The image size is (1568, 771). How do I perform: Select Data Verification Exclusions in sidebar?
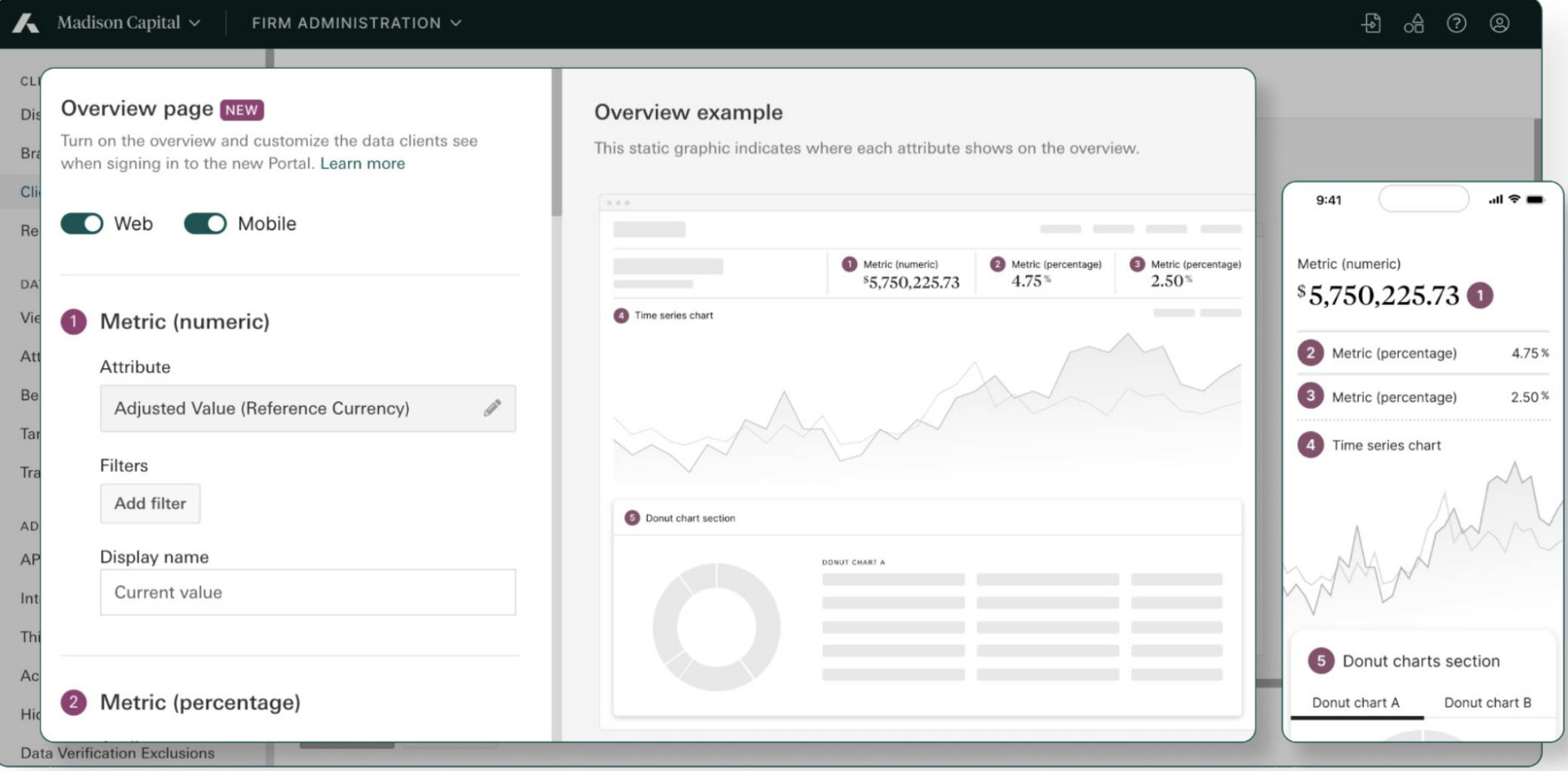117,753
